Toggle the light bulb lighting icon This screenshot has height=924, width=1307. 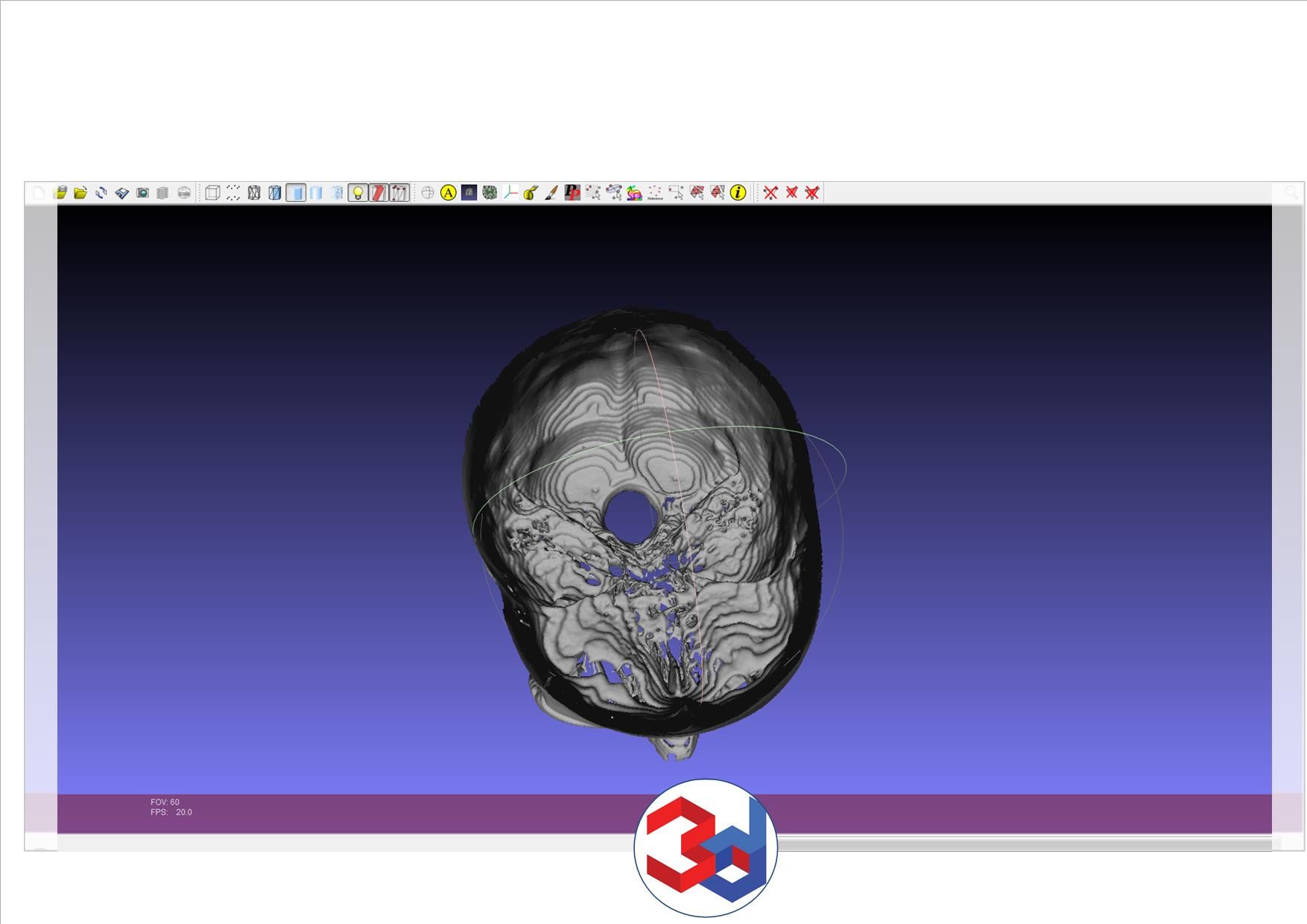pyautogui.click(x=358, y=193)
